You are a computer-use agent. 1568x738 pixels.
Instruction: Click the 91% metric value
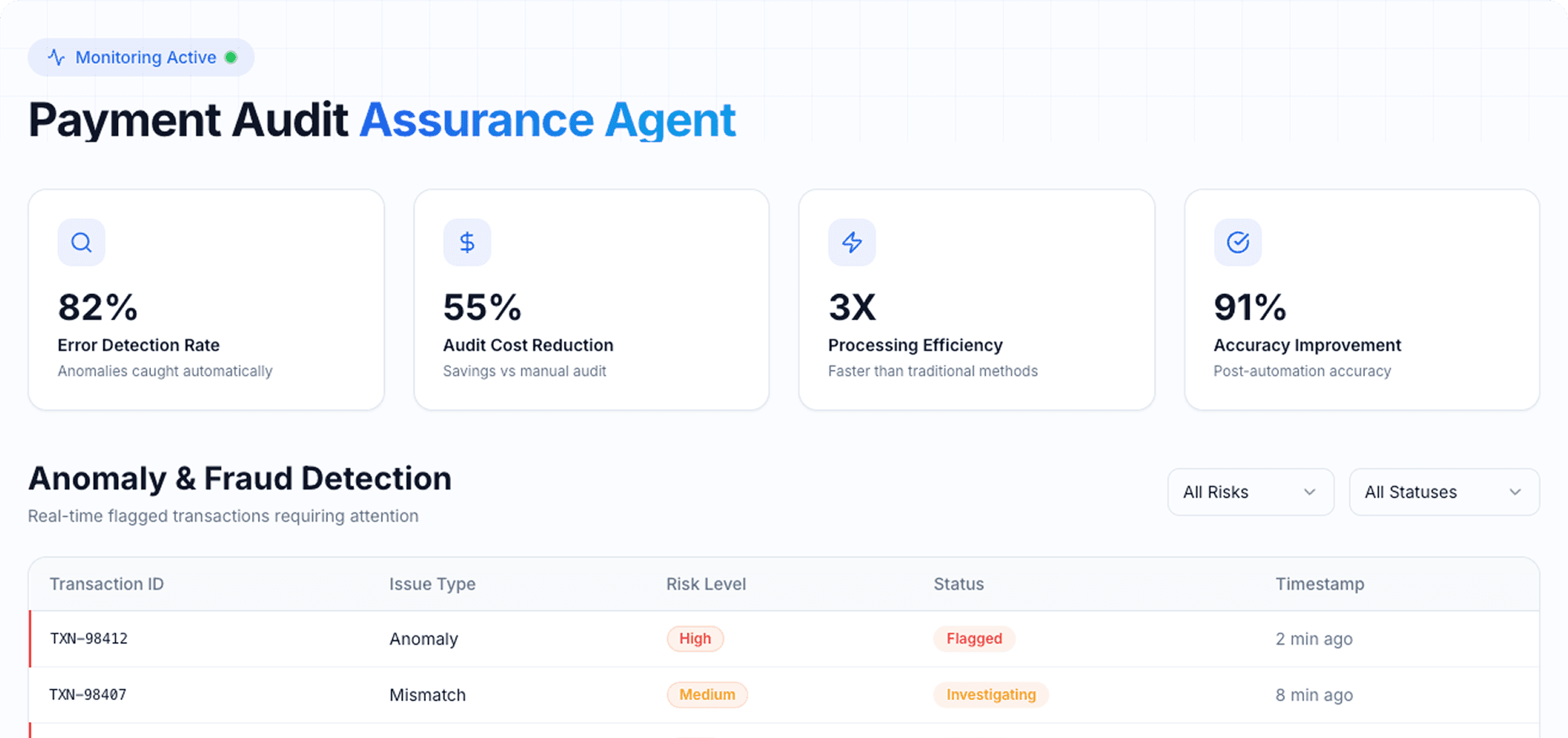(x=1250, y=307)
